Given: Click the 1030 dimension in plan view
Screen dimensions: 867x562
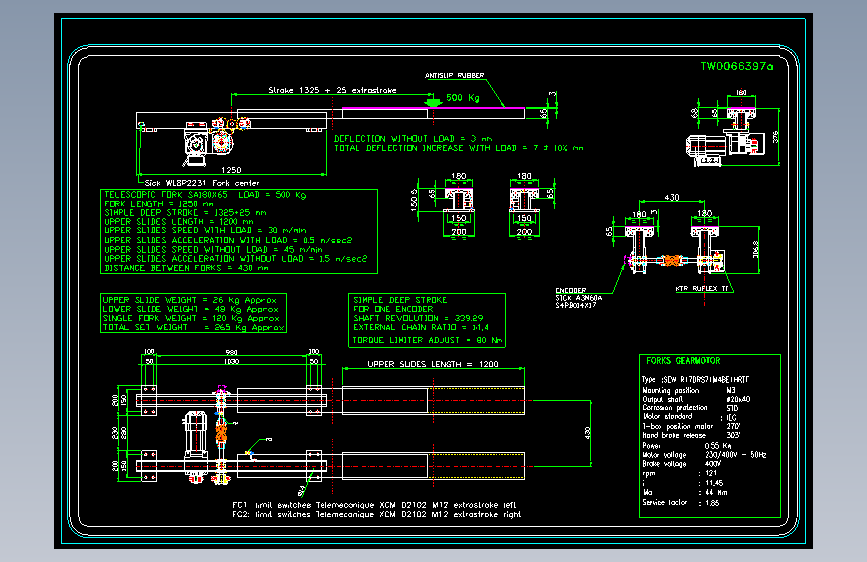Looking at the screenshot, I should (x=231, y=361).
